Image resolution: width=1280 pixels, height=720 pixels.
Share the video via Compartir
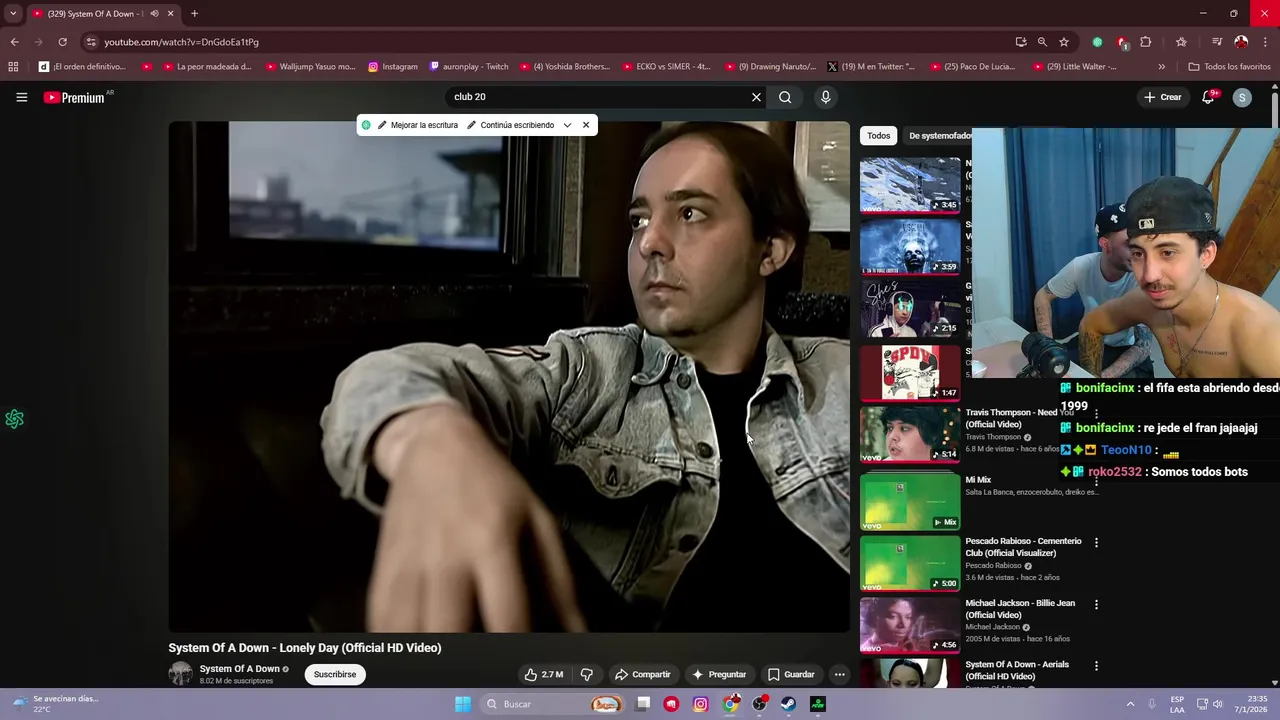click(x=642, y=674)
